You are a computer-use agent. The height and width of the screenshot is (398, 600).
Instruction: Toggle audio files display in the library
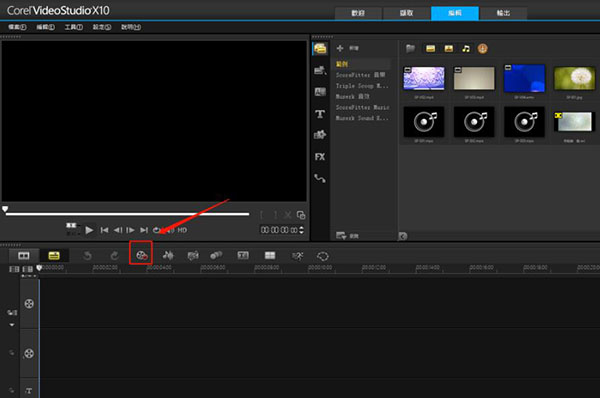coord(466,49)
